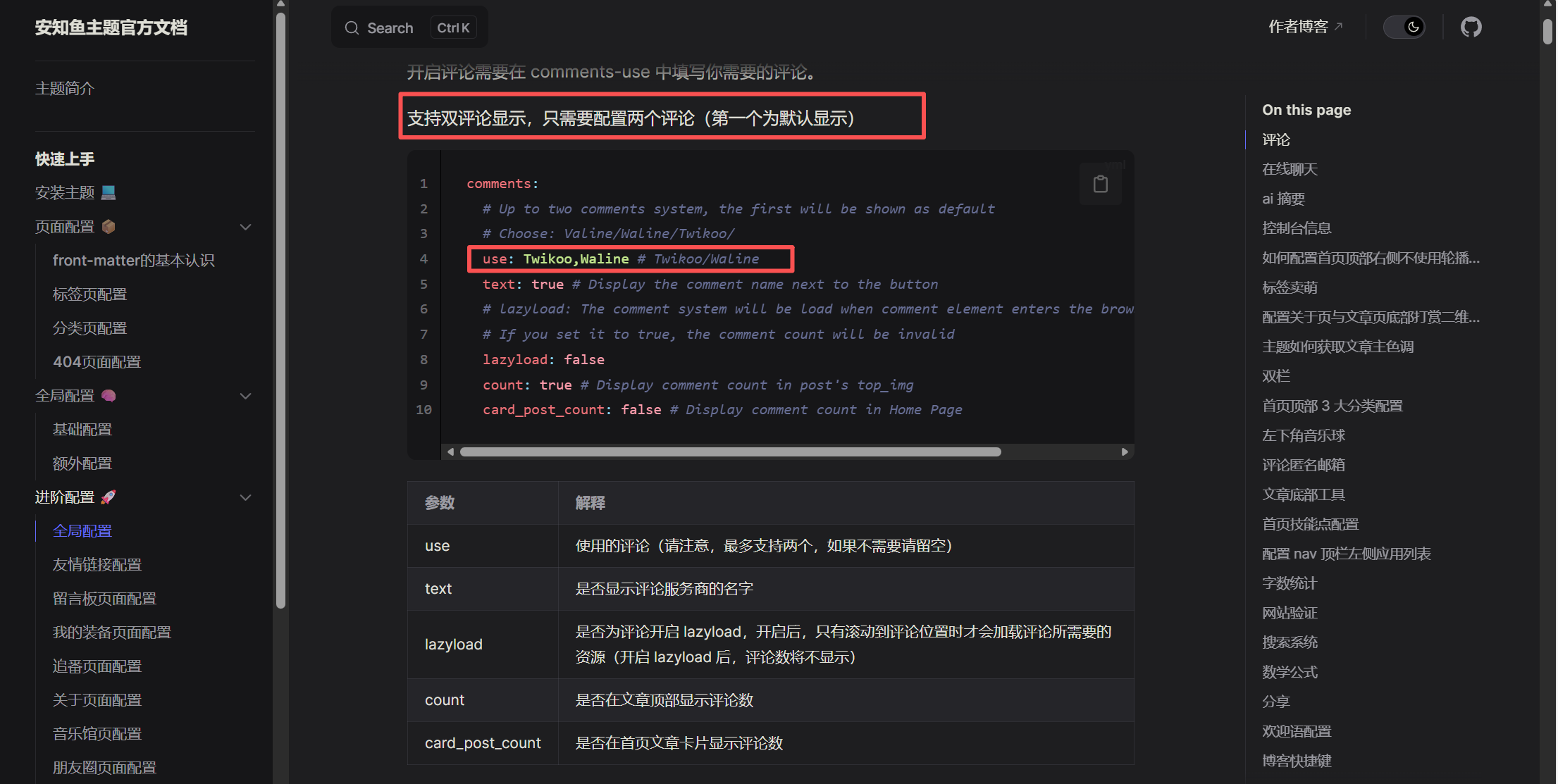
Task: Click the laptop emoji beside 安装主题
Action: 109,192
